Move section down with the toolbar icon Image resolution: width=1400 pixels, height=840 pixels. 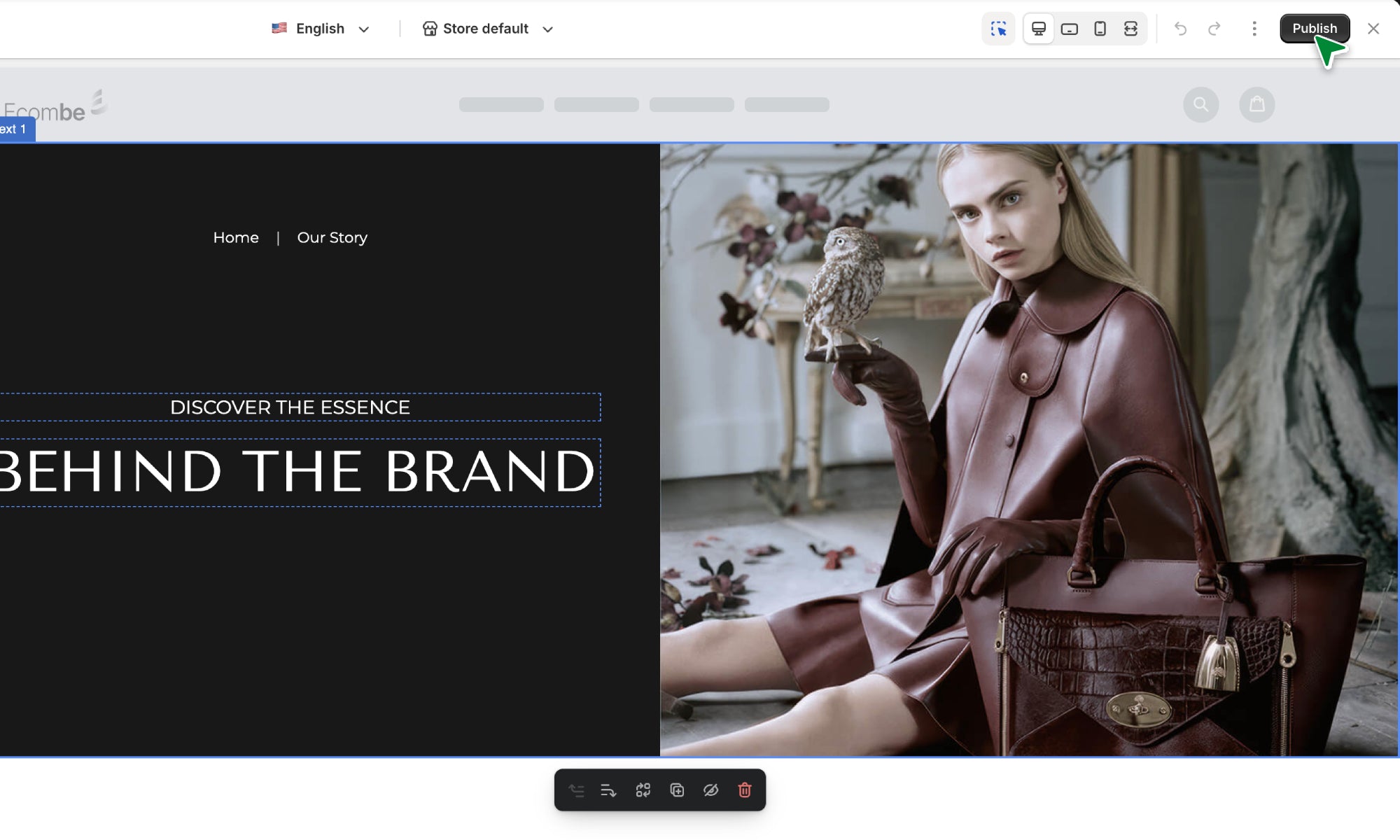608,790
